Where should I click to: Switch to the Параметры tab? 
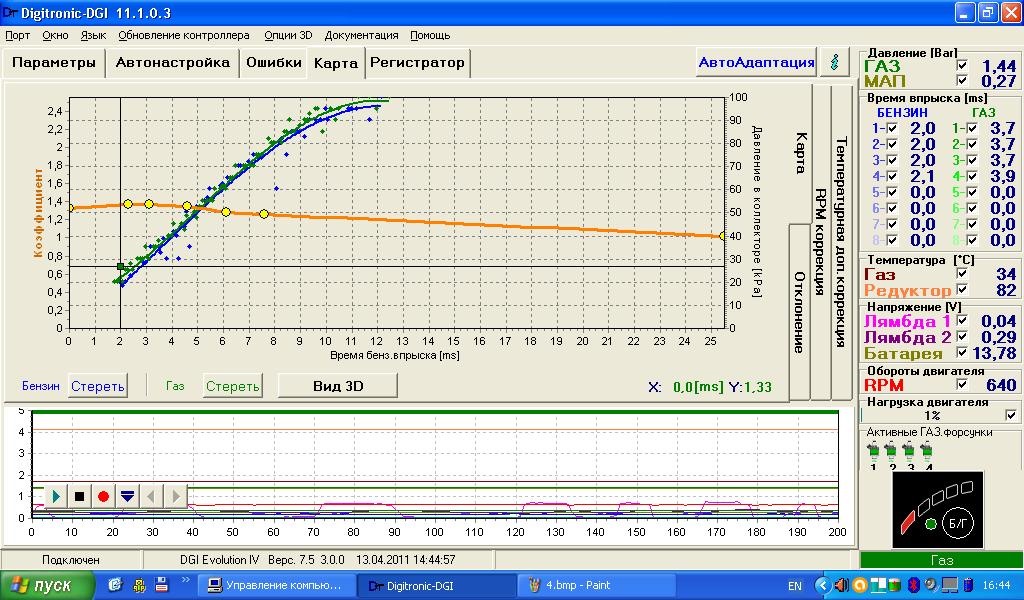tap(54, 63)
